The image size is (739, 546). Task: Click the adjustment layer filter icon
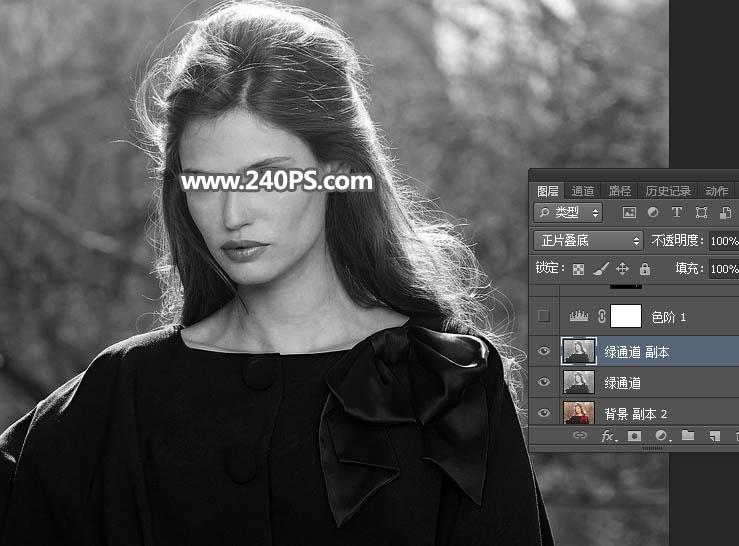coord(653,212)
